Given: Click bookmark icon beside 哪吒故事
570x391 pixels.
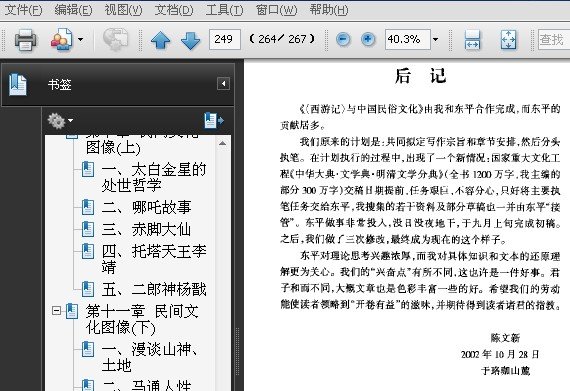Looking at the screenshot, I should (88, 207).
